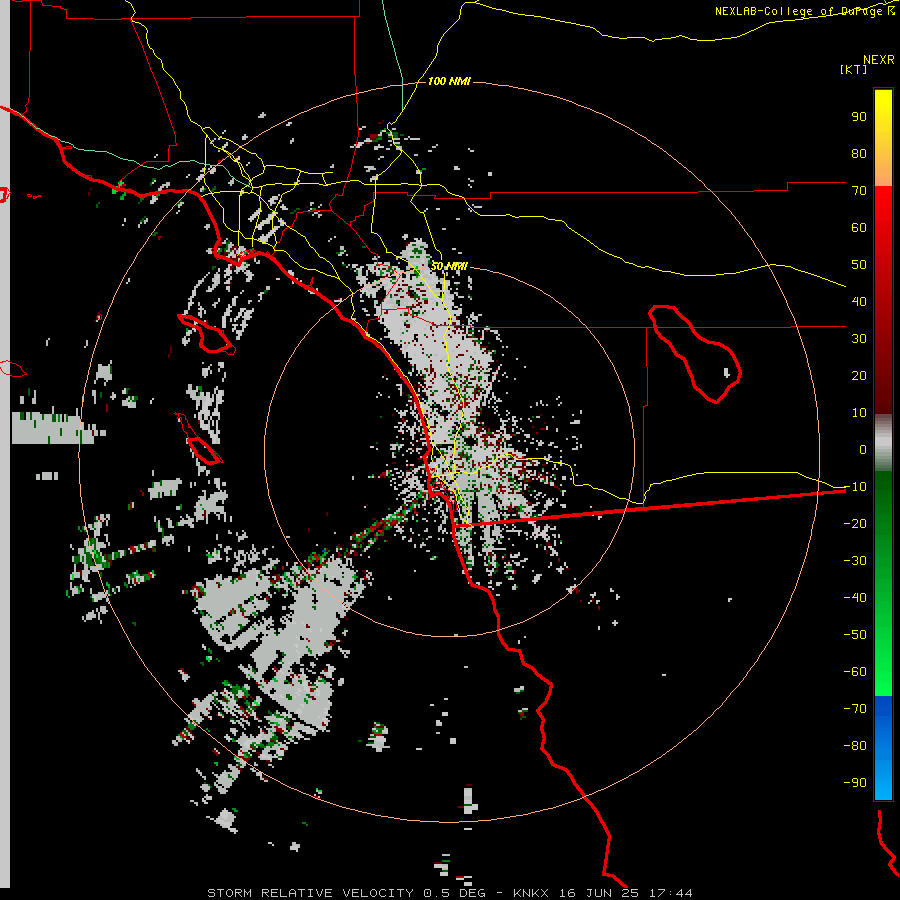
Task: Select the 80 value on velocity scale
Action: point(859,153)
